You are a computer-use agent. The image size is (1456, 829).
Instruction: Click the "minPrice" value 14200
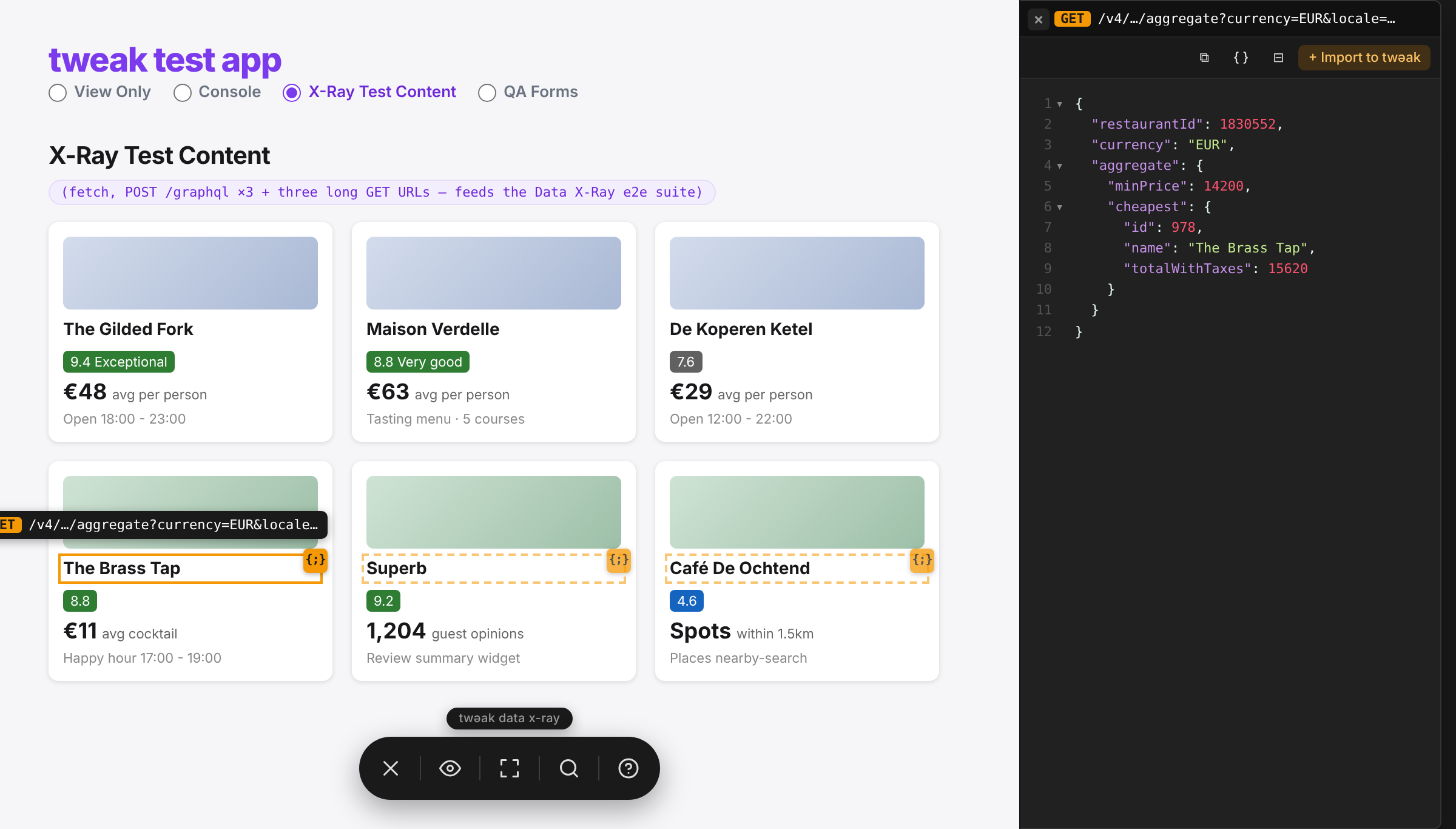(1224, 186)
